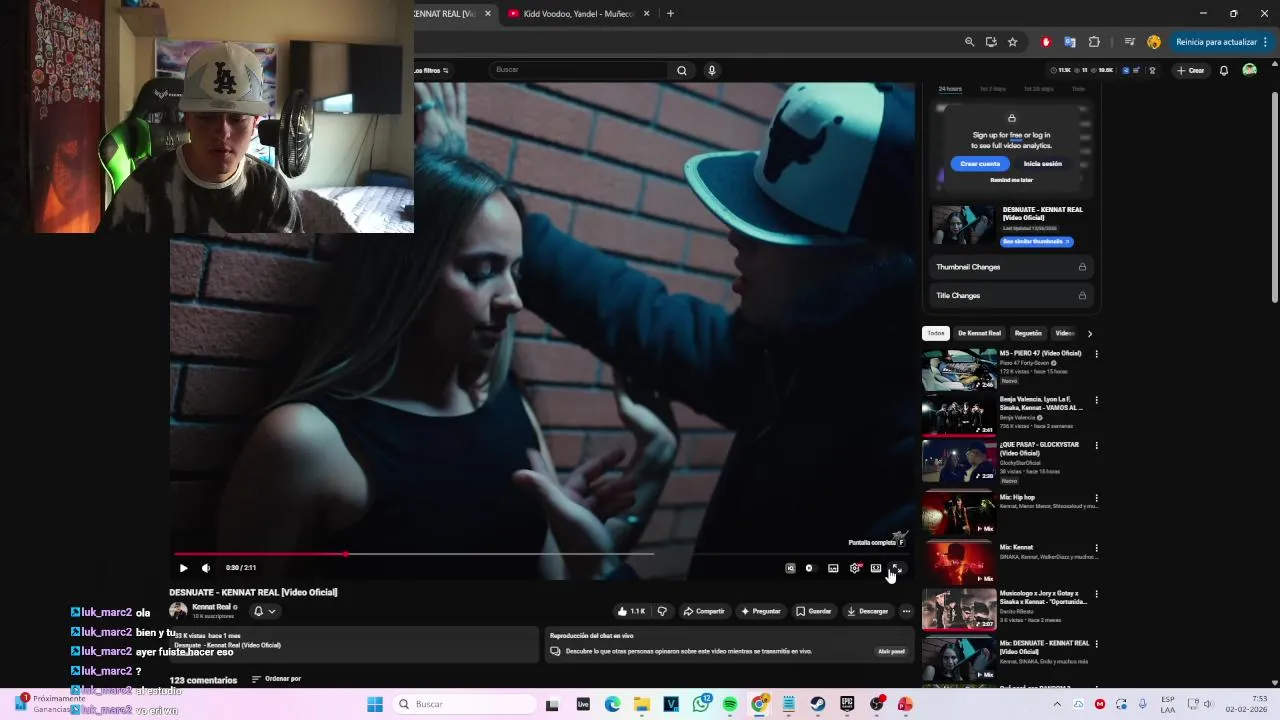Open WhatsApp from the taskbar
Screen dimensions: 1280x720
pos(701,704)
